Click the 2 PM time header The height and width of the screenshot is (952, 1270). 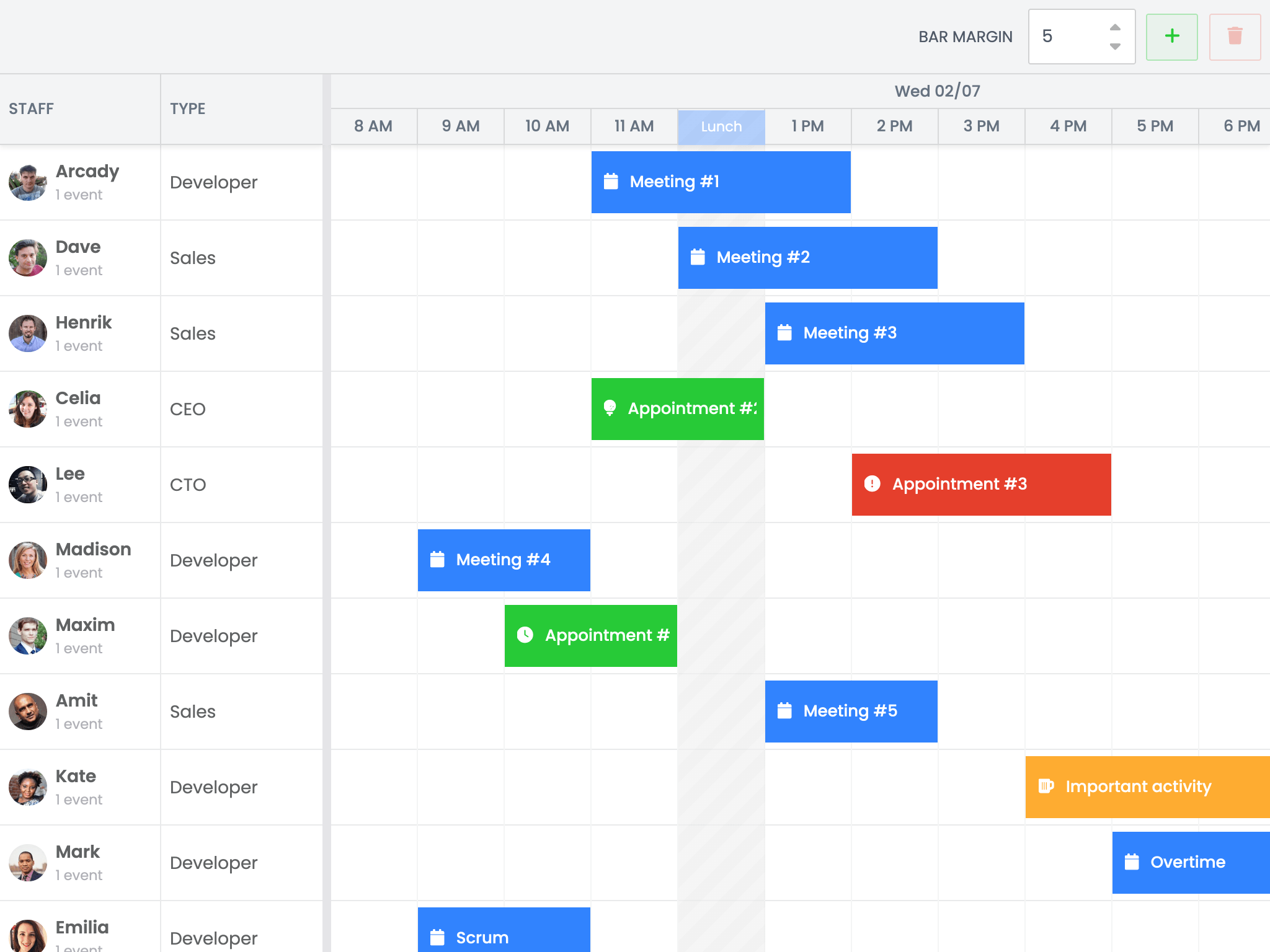894,126
